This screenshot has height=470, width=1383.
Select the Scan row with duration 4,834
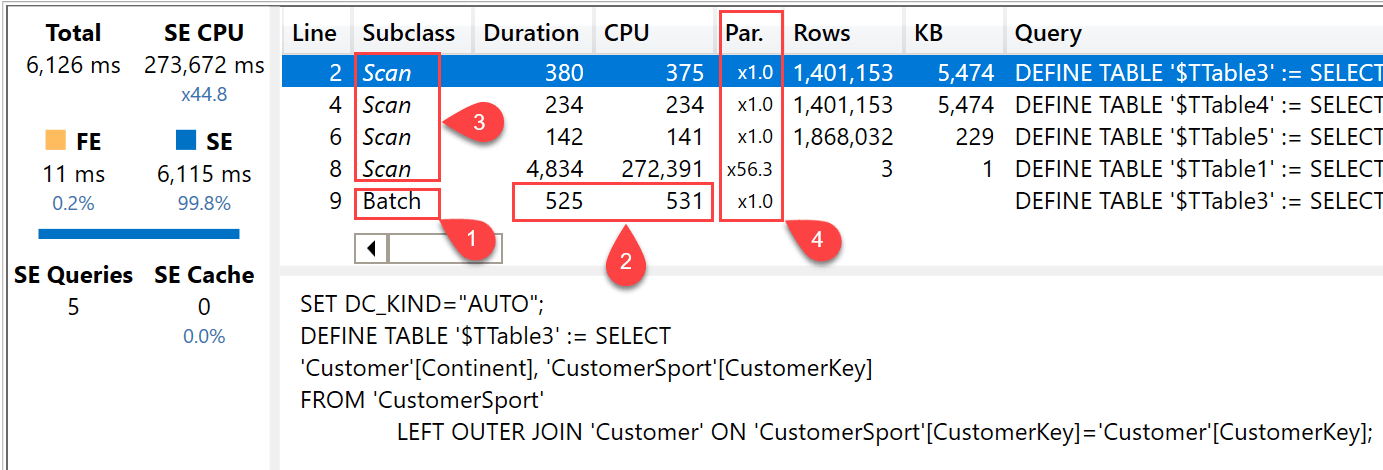click(x=832, y=169)
